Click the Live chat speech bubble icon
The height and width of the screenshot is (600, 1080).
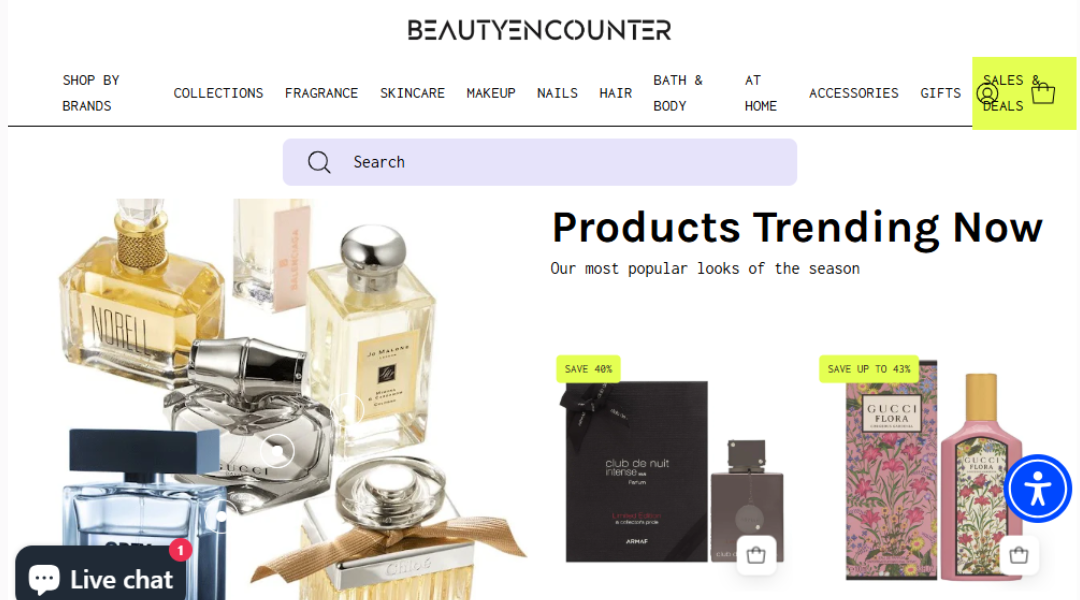pyautogui.click(x=44, y=579)
